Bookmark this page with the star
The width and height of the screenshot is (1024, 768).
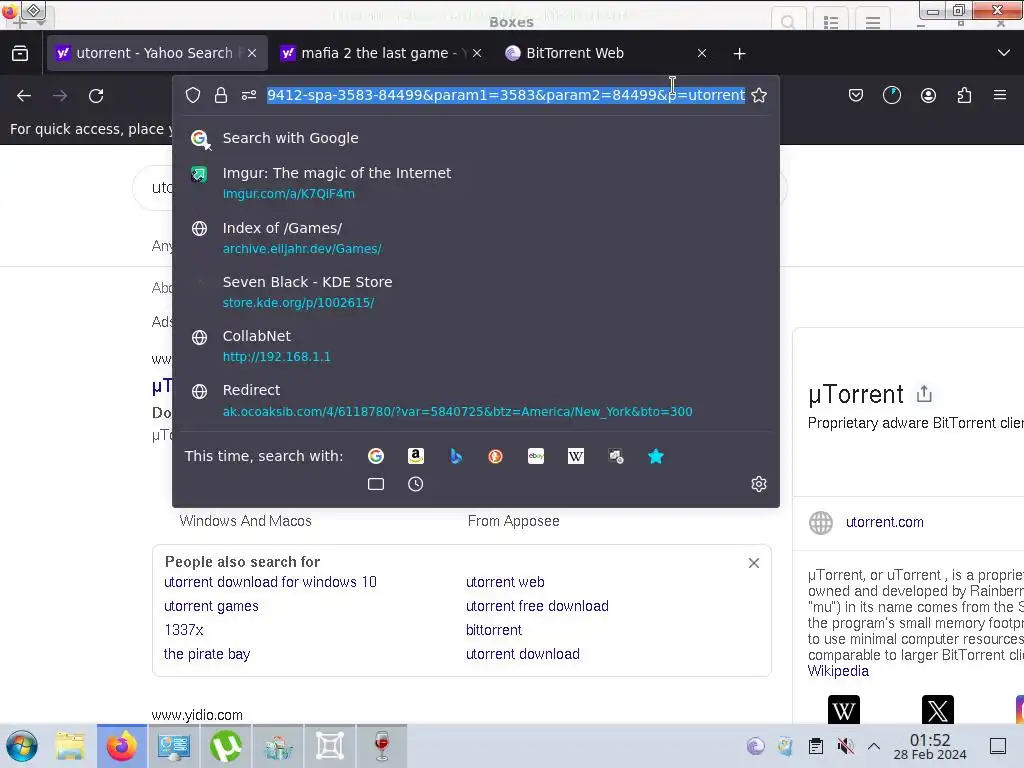(x=759, y=95)
